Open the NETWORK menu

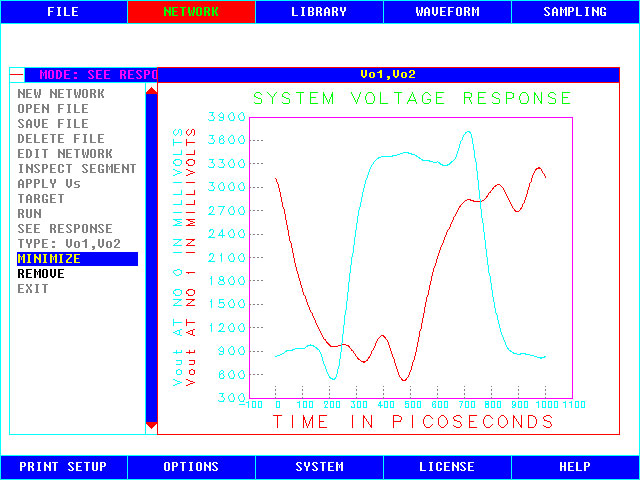click(191, 12)
